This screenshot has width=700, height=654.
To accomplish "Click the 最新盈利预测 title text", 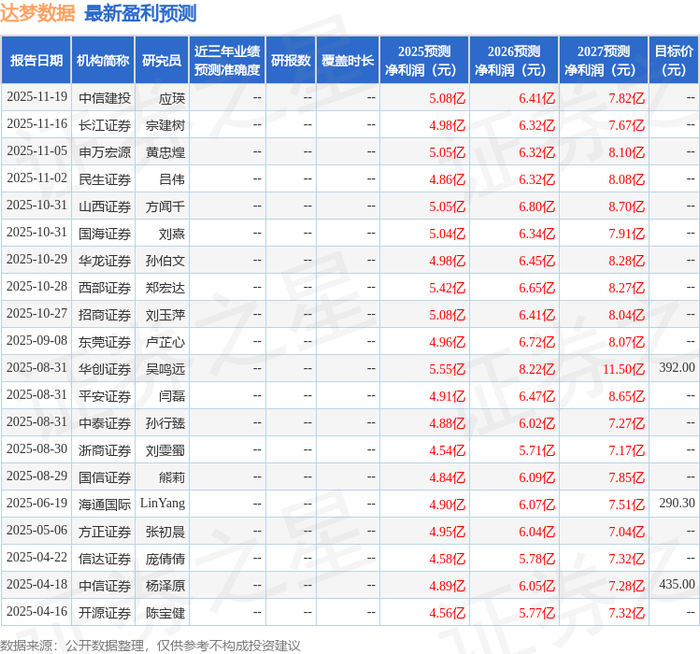I will pyautogui.click(x=140, y=13).
